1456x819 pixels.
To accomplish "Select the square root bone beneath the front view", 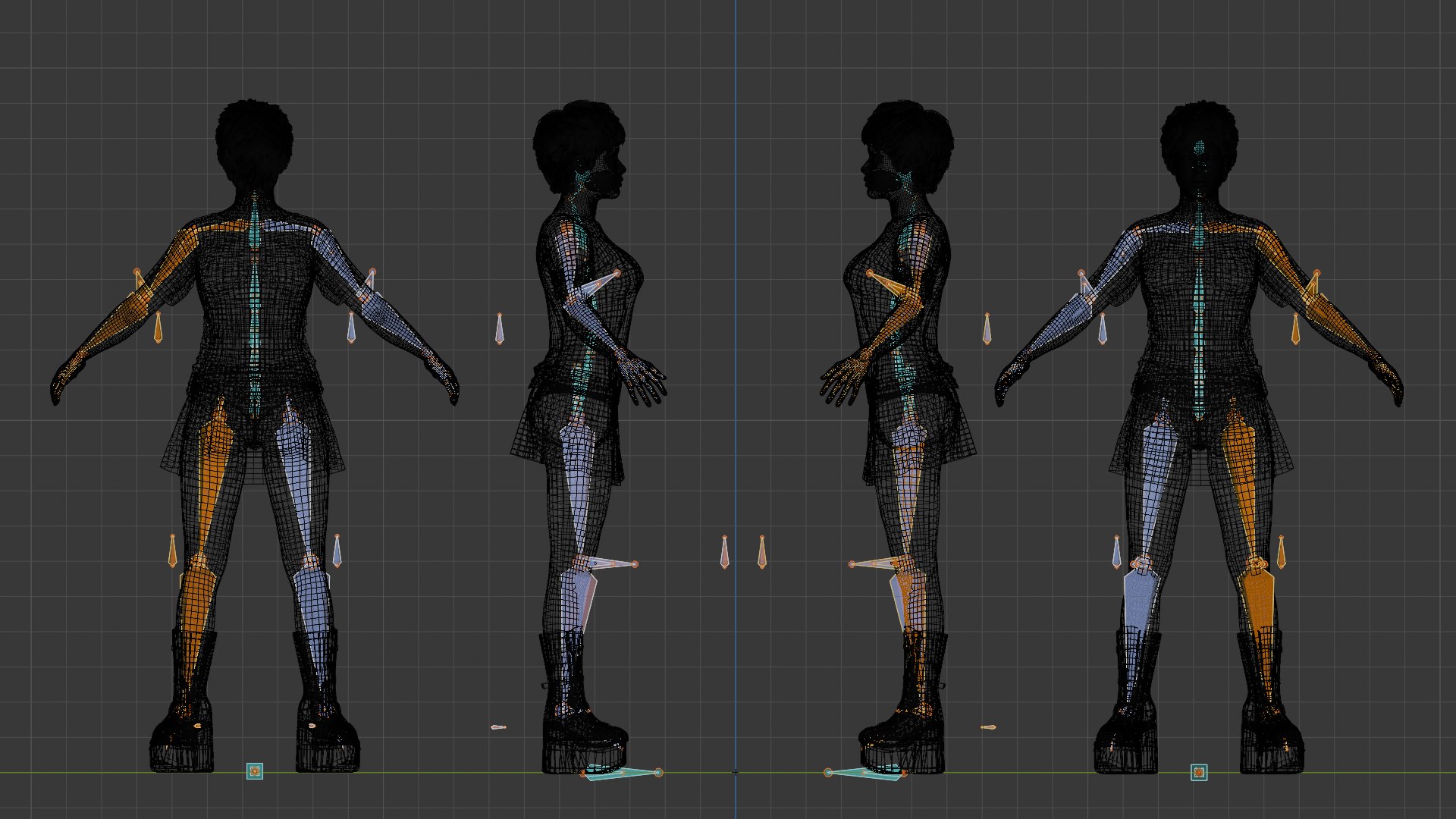I will (x=1199, y=773).
